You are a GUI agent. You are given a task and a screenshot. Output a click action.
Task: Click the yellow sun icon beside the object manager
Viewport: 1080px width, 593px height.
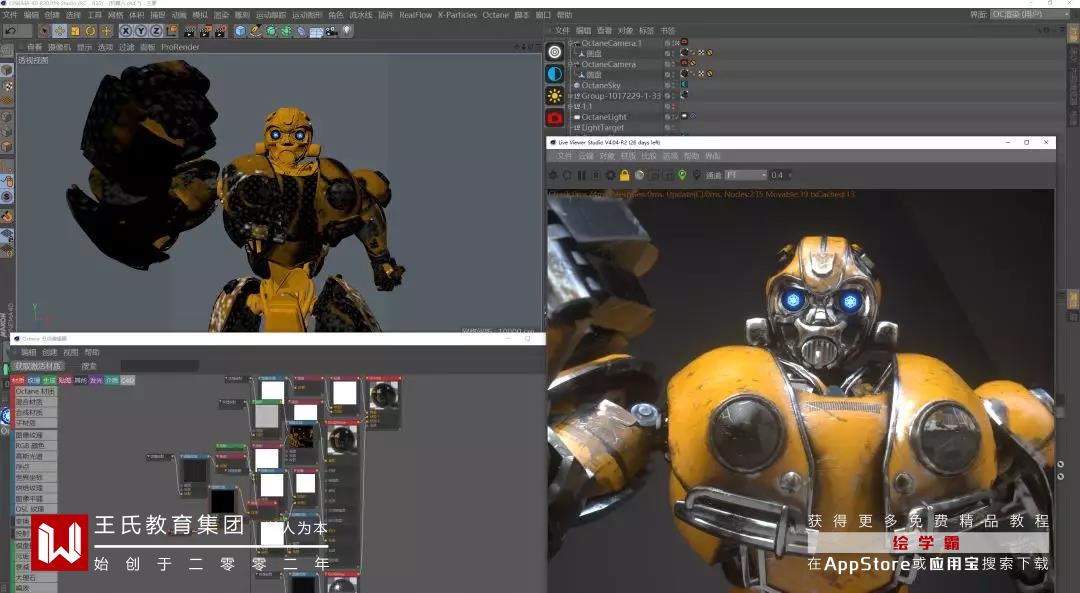pos(554,96)
